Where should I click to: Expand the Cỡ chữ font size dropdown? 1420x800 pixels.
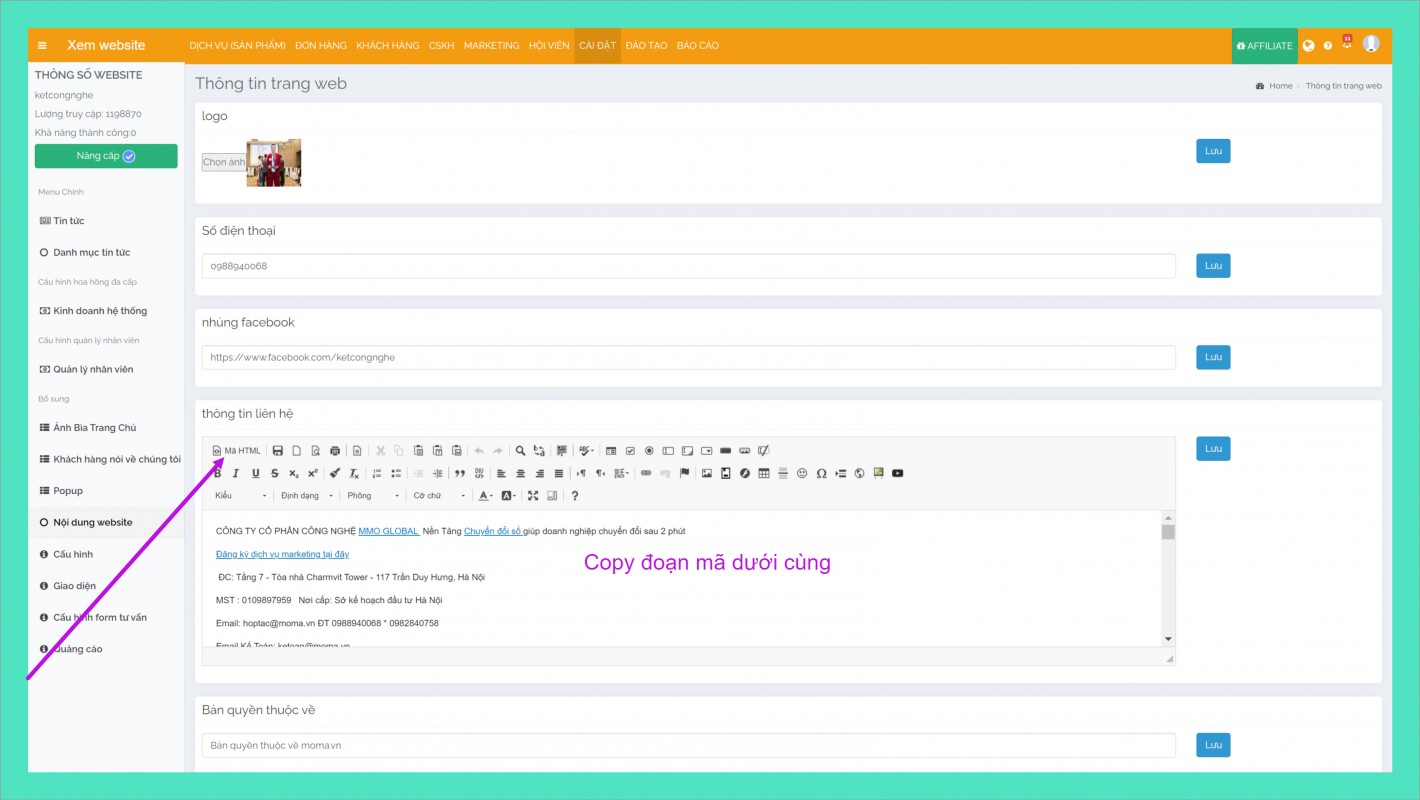point(440,496)
